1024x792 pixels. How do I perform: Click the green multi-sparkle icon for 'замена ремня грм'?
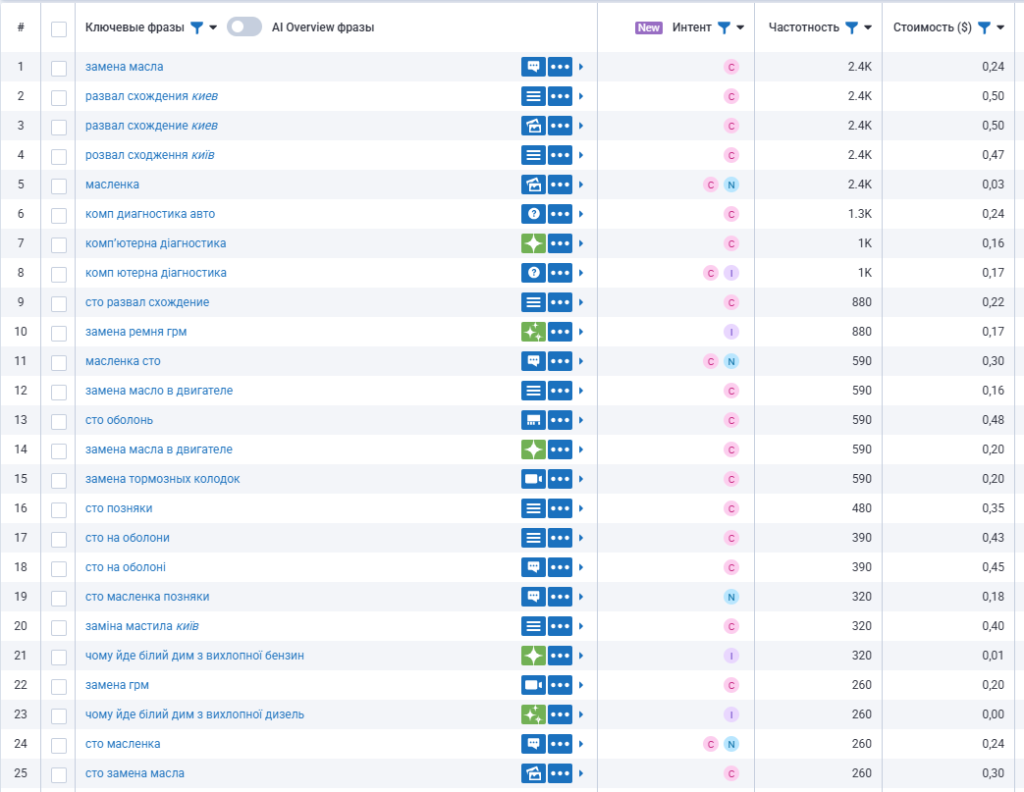coord(533,332)
